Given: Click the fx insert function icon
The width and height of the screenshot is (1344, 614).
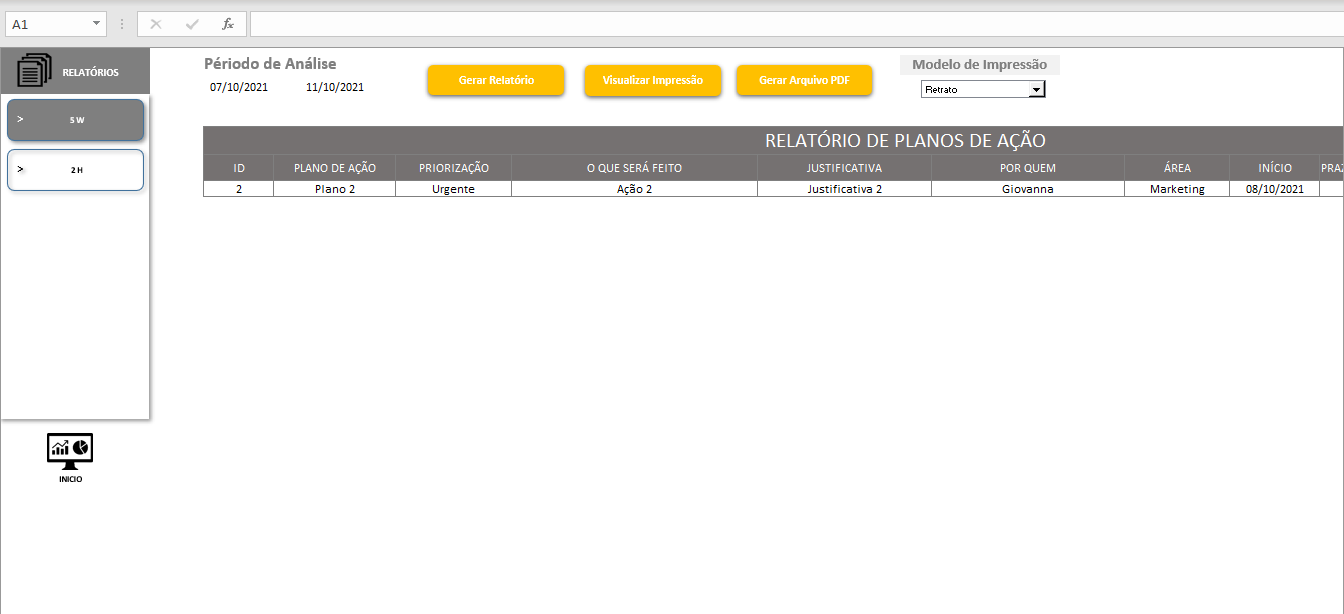Looking at the screenshot, I should point(227,24).
